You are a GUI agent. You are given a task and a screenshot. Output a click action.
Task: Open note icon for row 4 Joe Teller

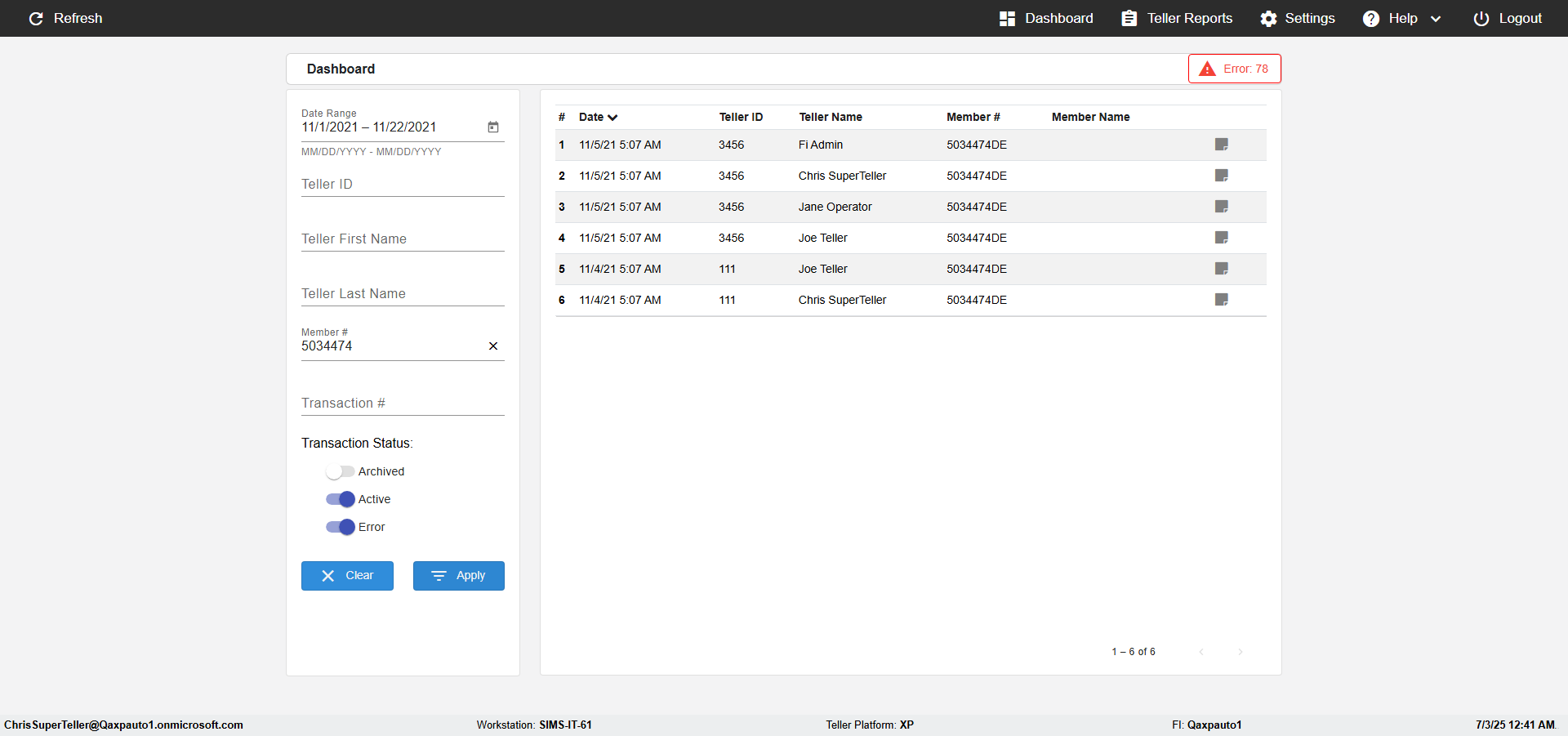click(1222, 238)
